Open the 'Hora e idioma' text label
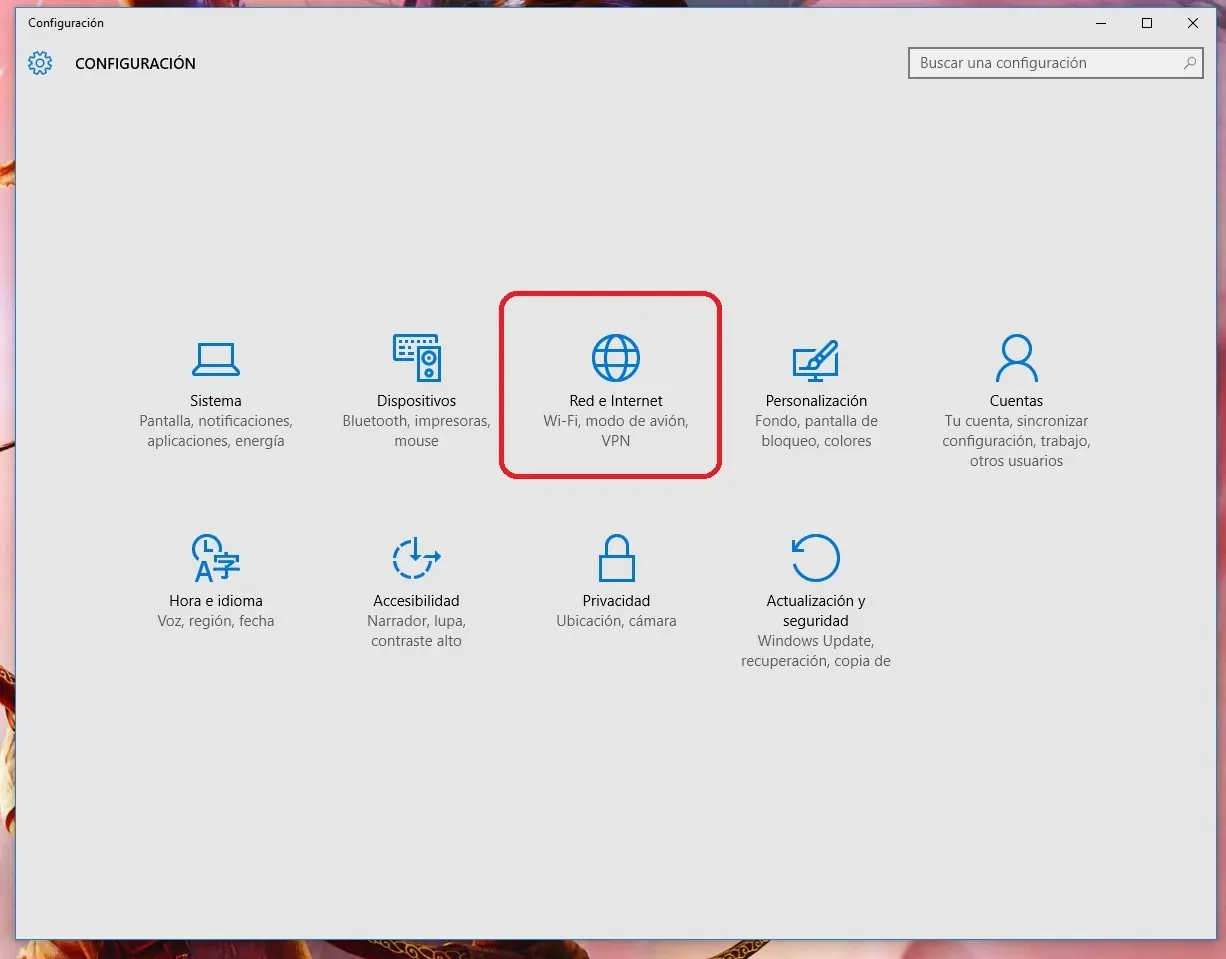Image resolution: width=1226 pixels, height=959 pixels. click(216, 601)
